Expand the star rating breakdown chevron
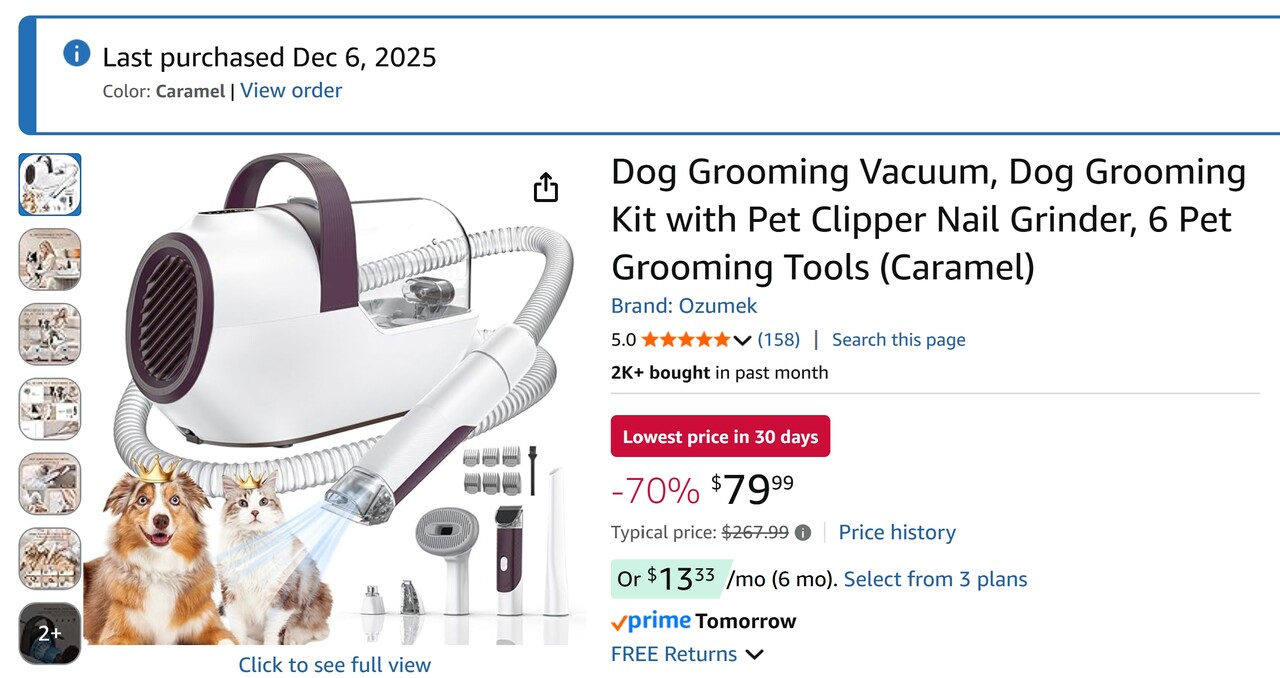This screenshot has height=678, width=1280. 742,340
